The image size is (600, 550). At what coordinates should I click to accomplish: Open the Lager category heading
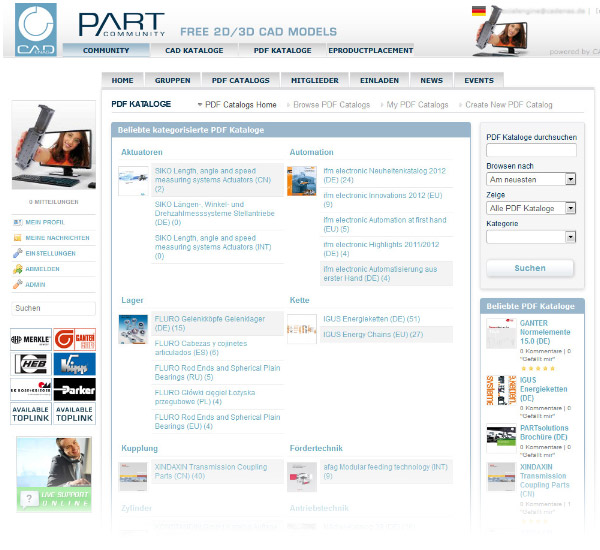click(x=132, y=300)
